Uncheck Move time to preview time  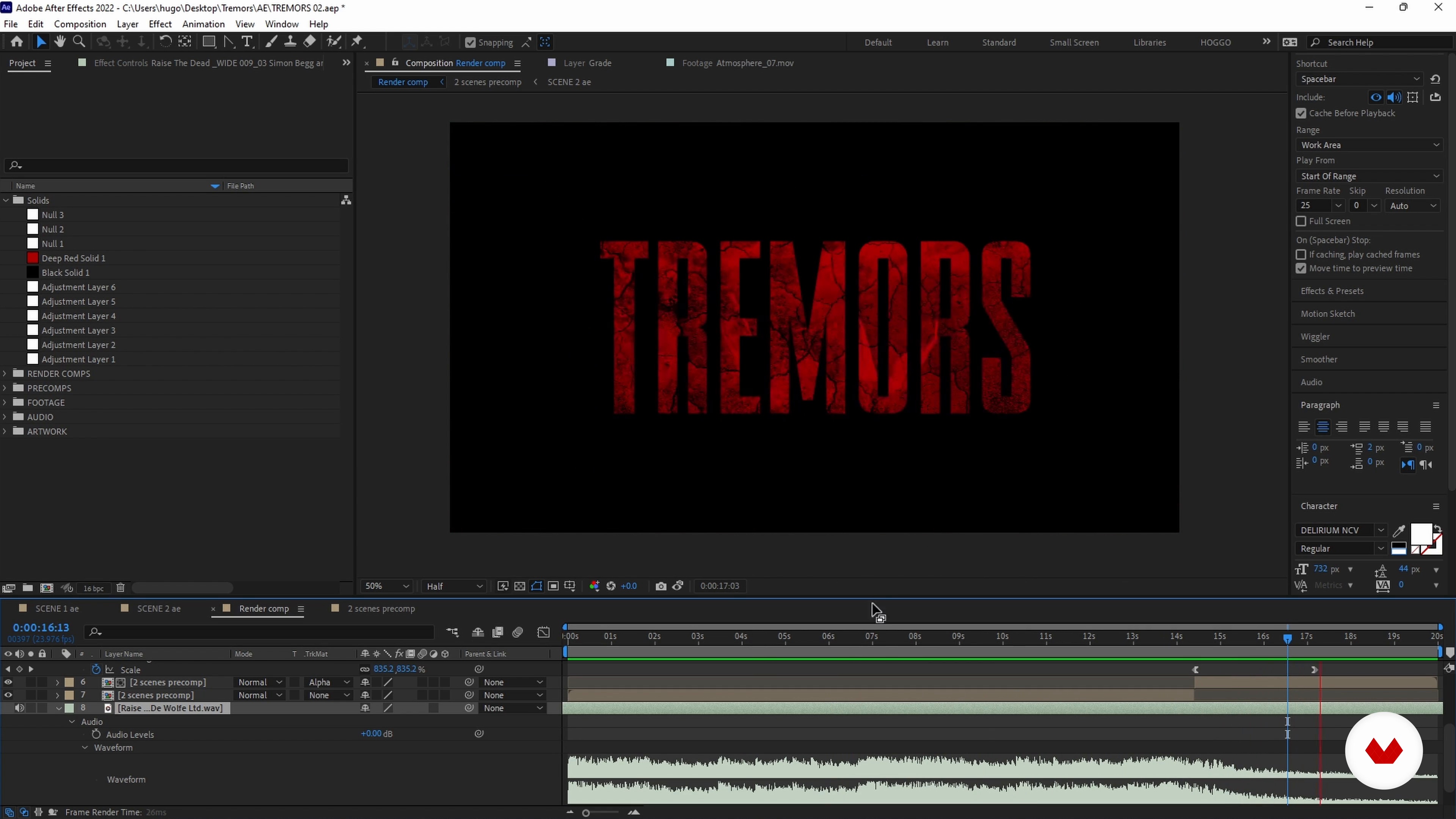[1301, 268]
